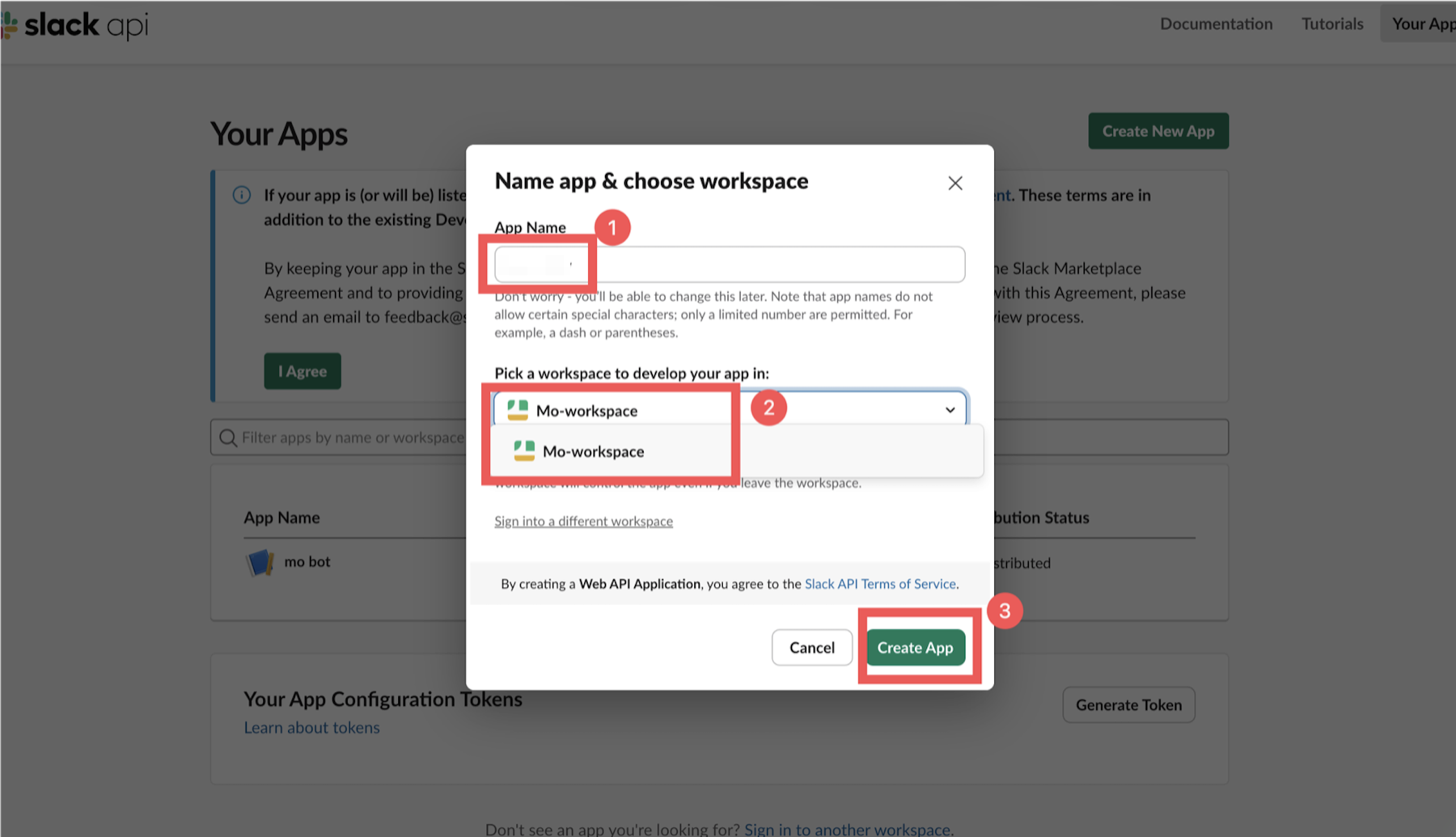This screenshot has height=837, width=1456.
Task: Click the App Name input field
Action: (730, 264)
